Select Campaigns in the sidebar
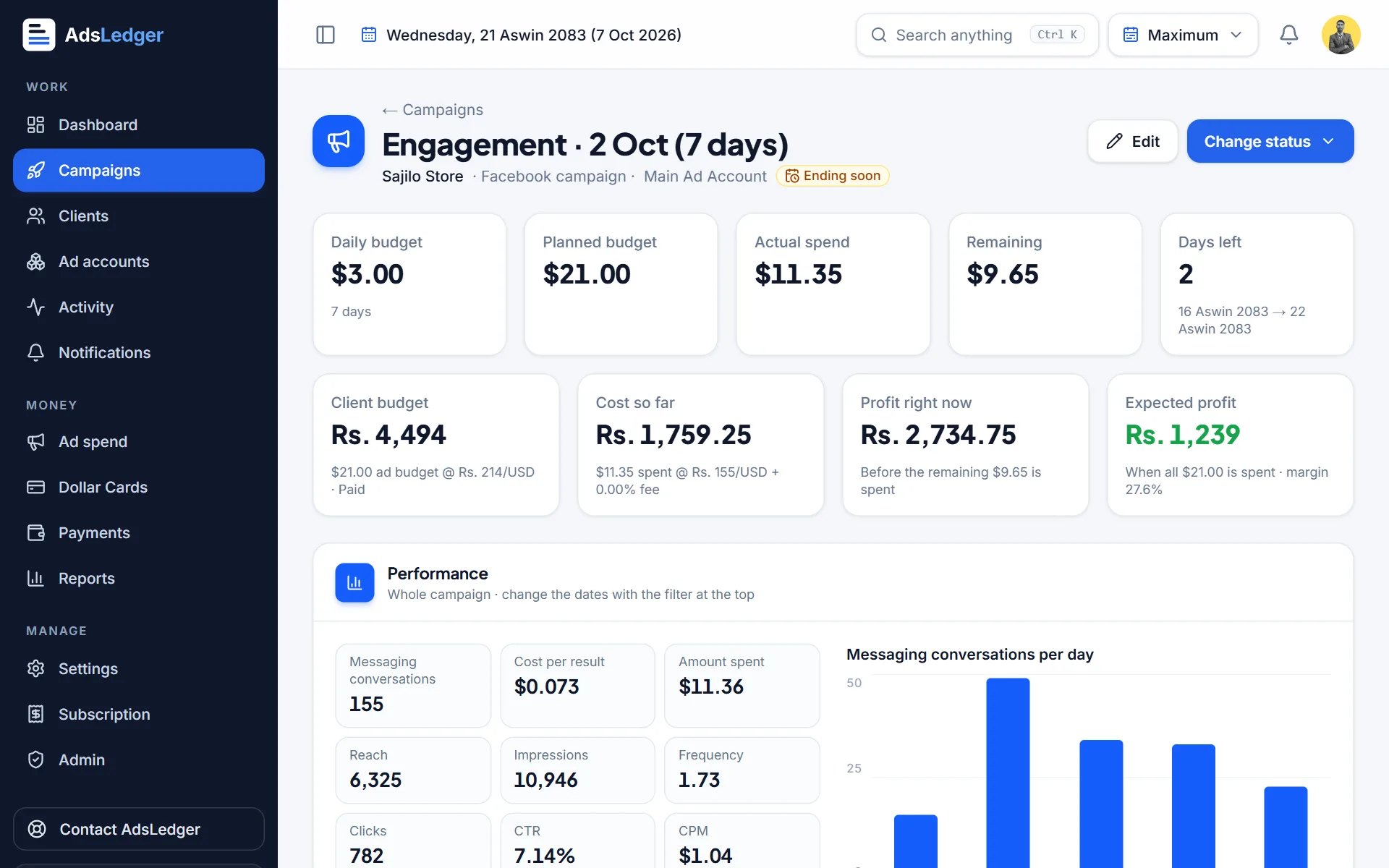 (139, 171)
